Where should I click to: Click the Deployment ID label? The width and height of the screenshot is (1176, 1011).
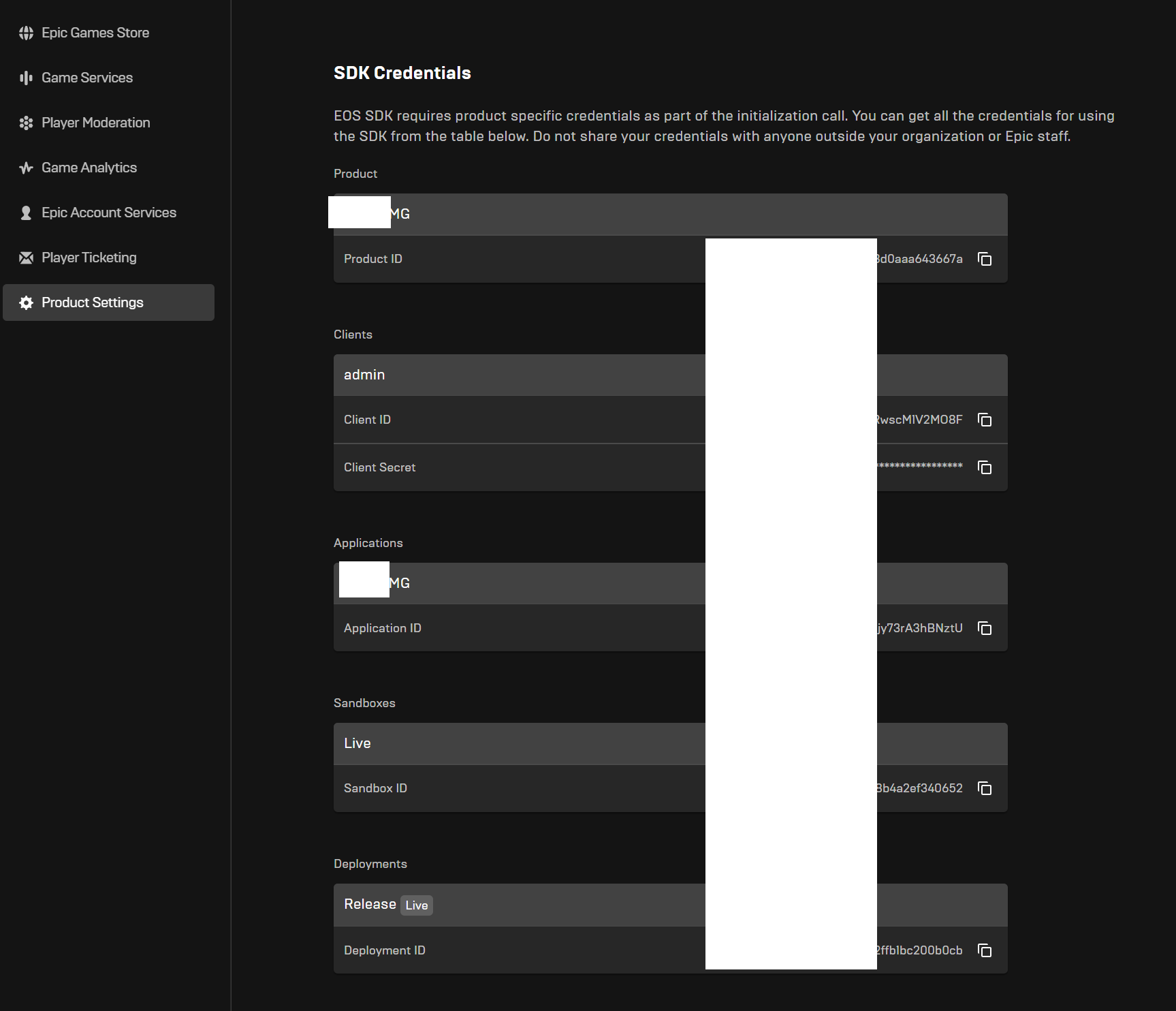click(x=385, y=950)
